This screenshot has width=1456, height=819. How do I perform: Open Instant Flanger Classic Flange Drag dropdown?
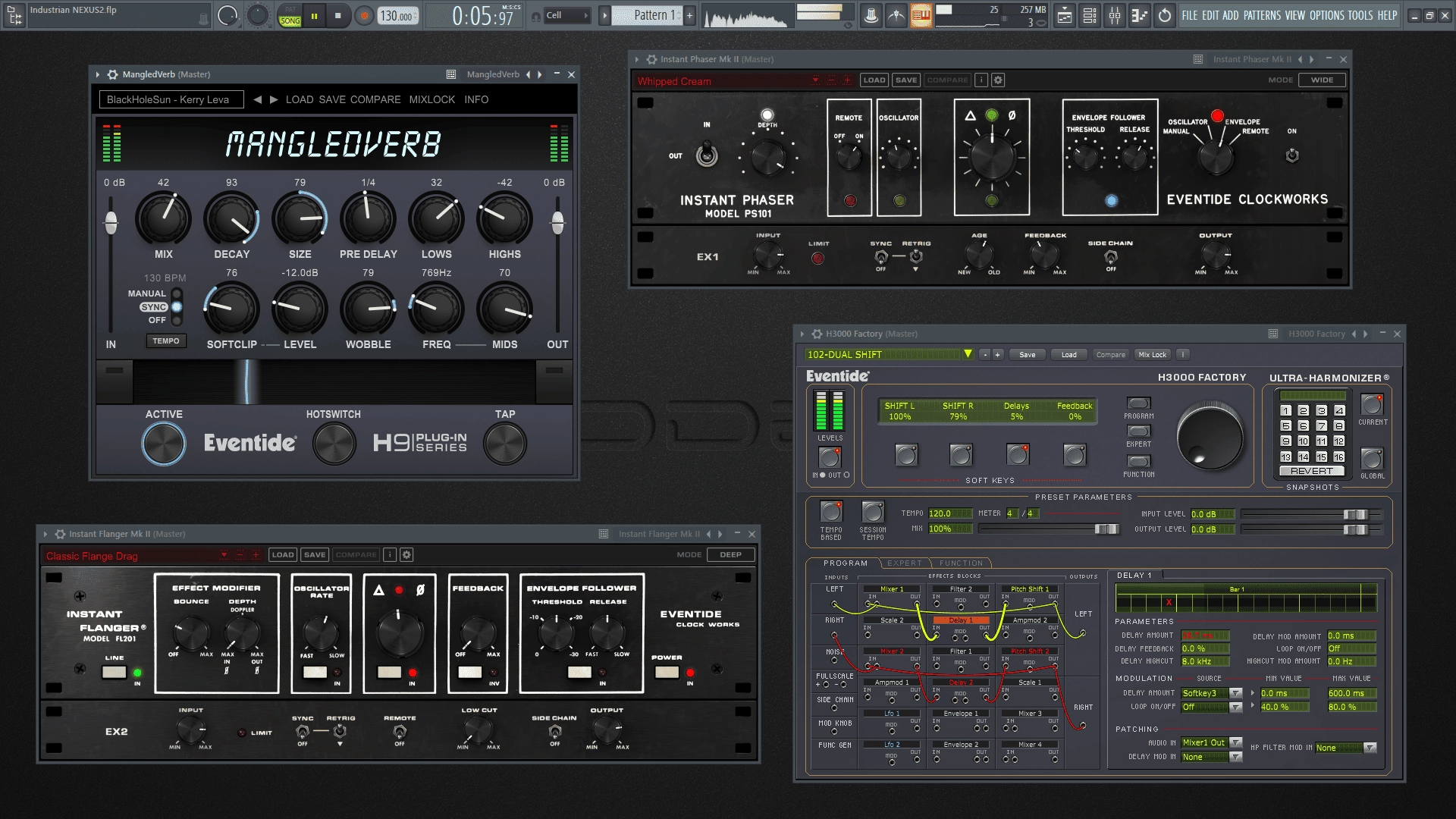click(x=224, y=555)
